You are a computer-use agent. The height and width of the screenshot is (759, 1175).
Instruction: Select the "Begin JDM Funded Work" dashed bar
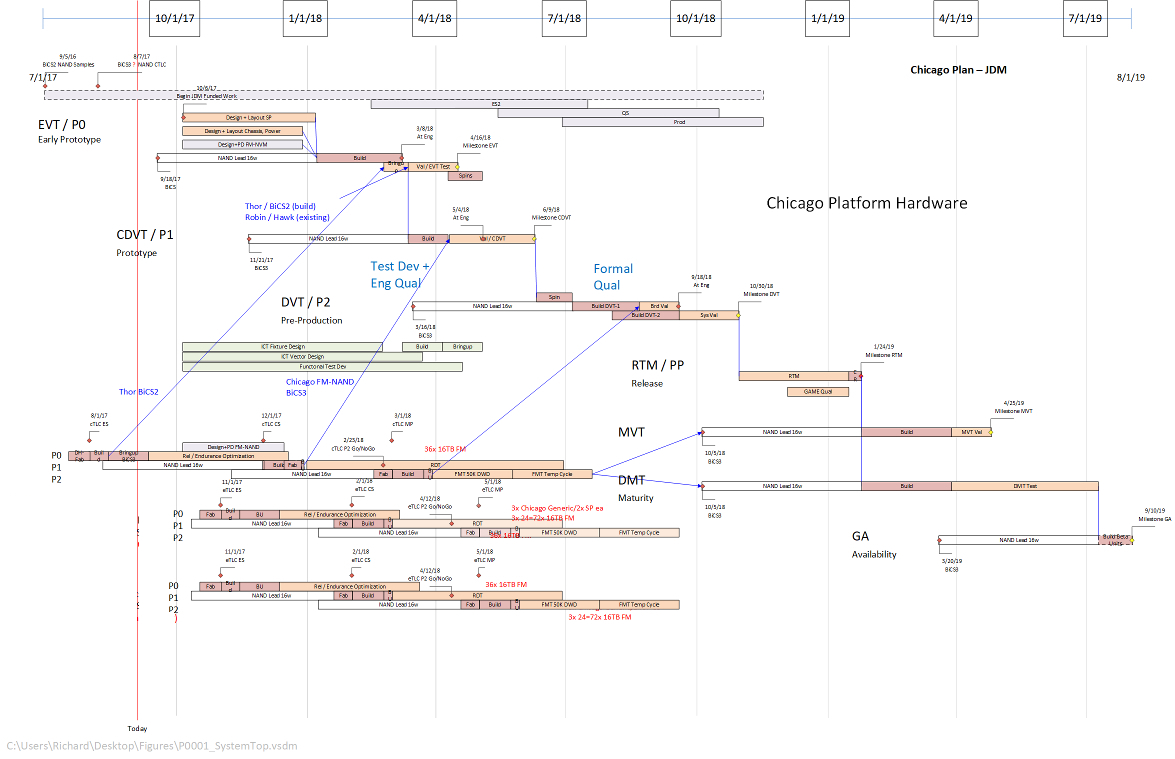pos(404,95)
